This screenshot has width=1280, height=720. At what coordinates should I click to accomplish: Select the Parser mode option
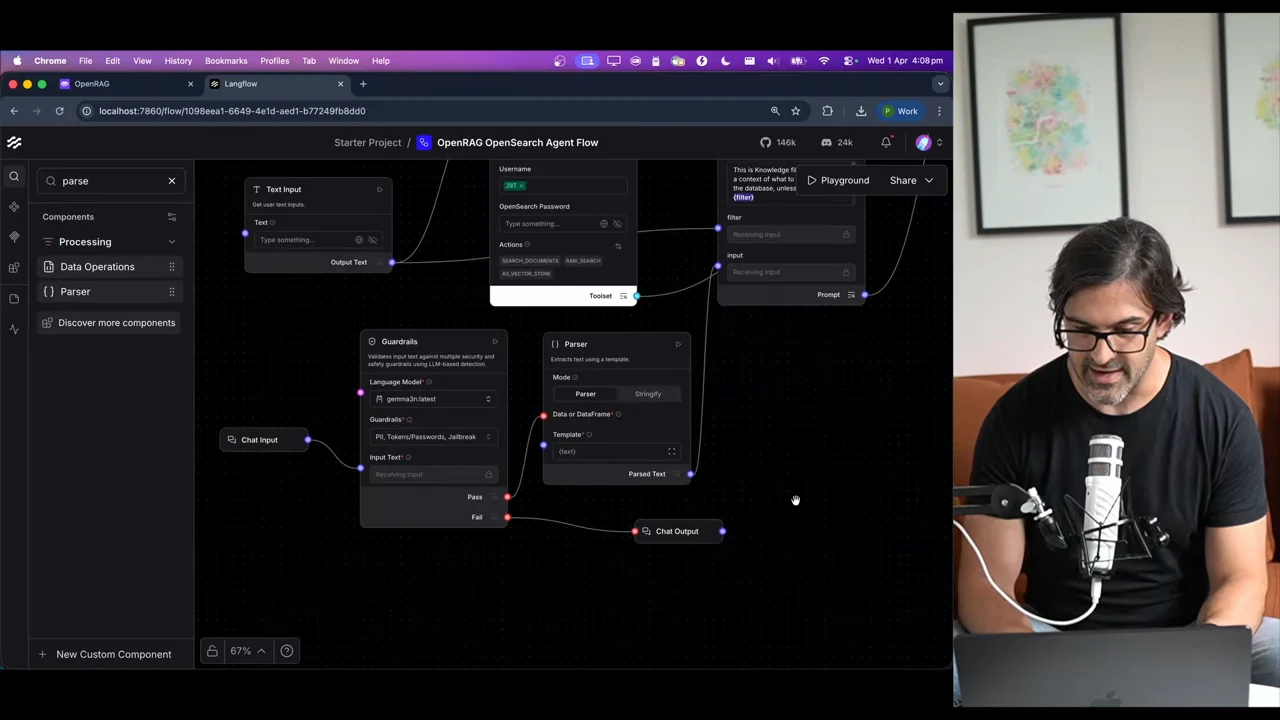point(585,394)
